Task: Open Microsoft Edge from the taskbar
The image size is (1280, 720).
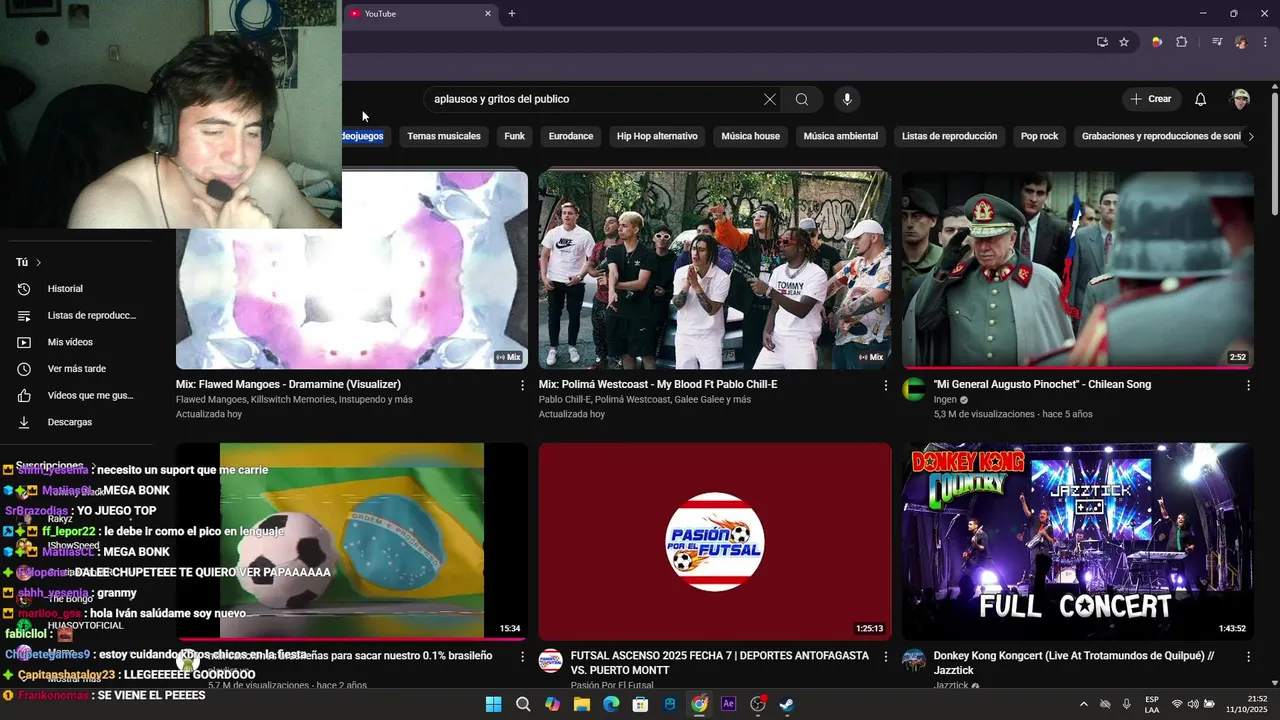Action: tap(611, 704)
